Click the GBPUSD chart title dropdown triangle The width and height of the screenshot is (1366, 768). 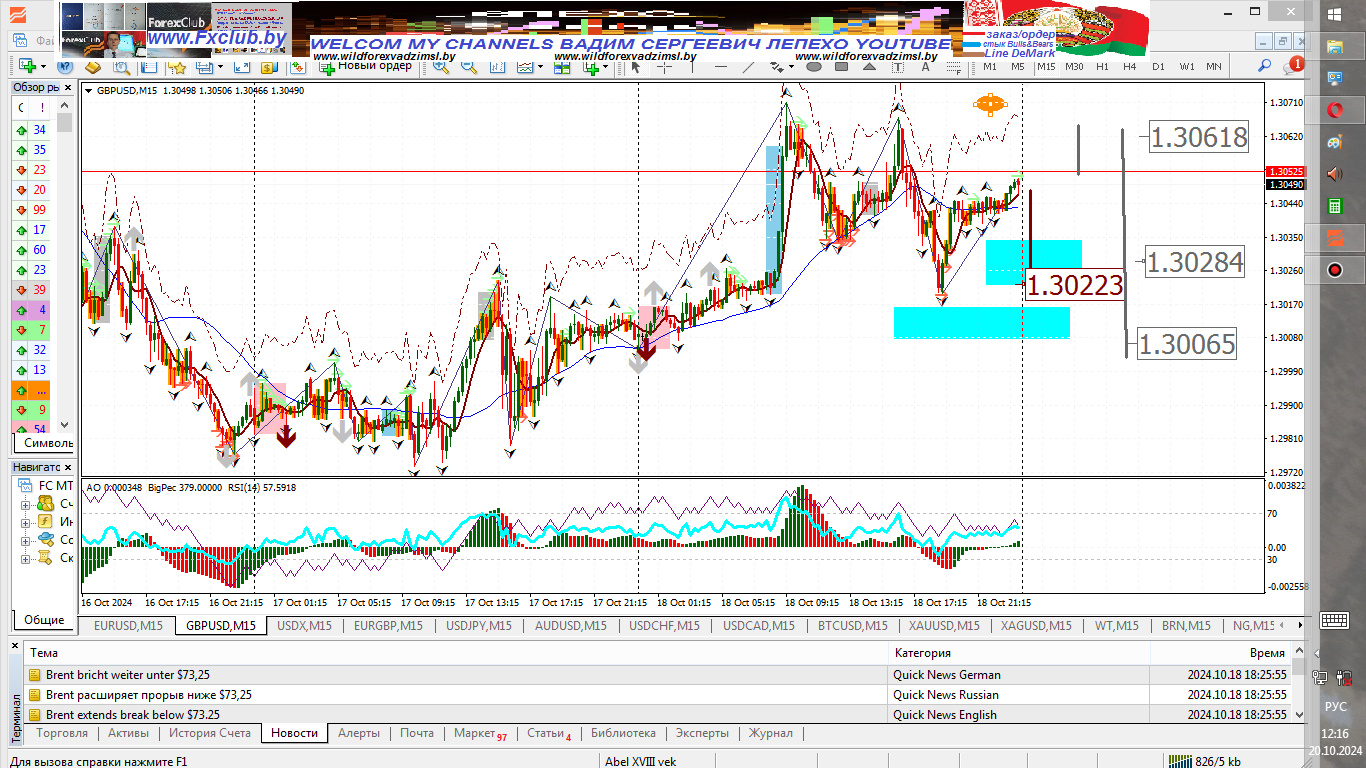(90, 91)
